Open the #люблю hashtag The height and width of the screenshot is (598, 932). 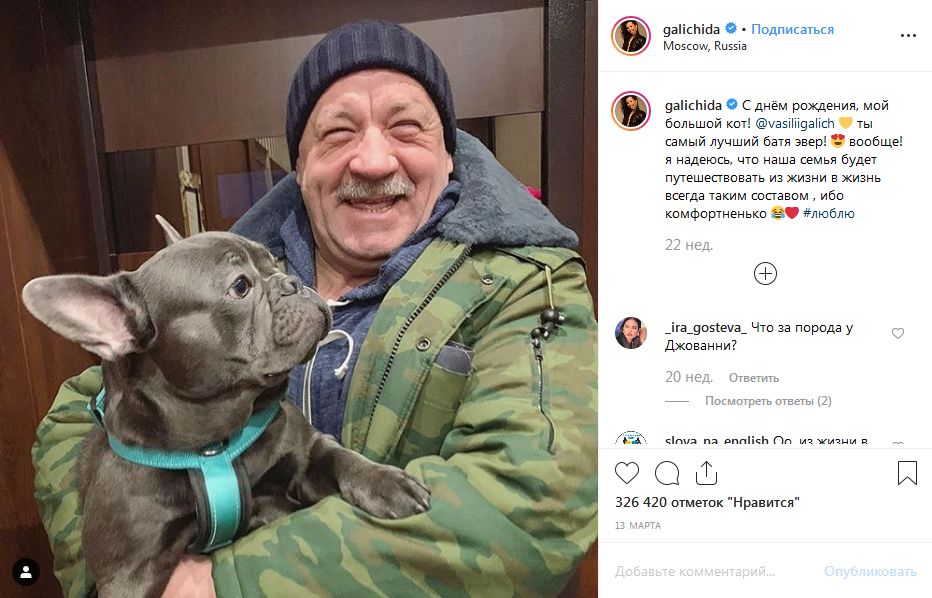[x=829, y=213]
